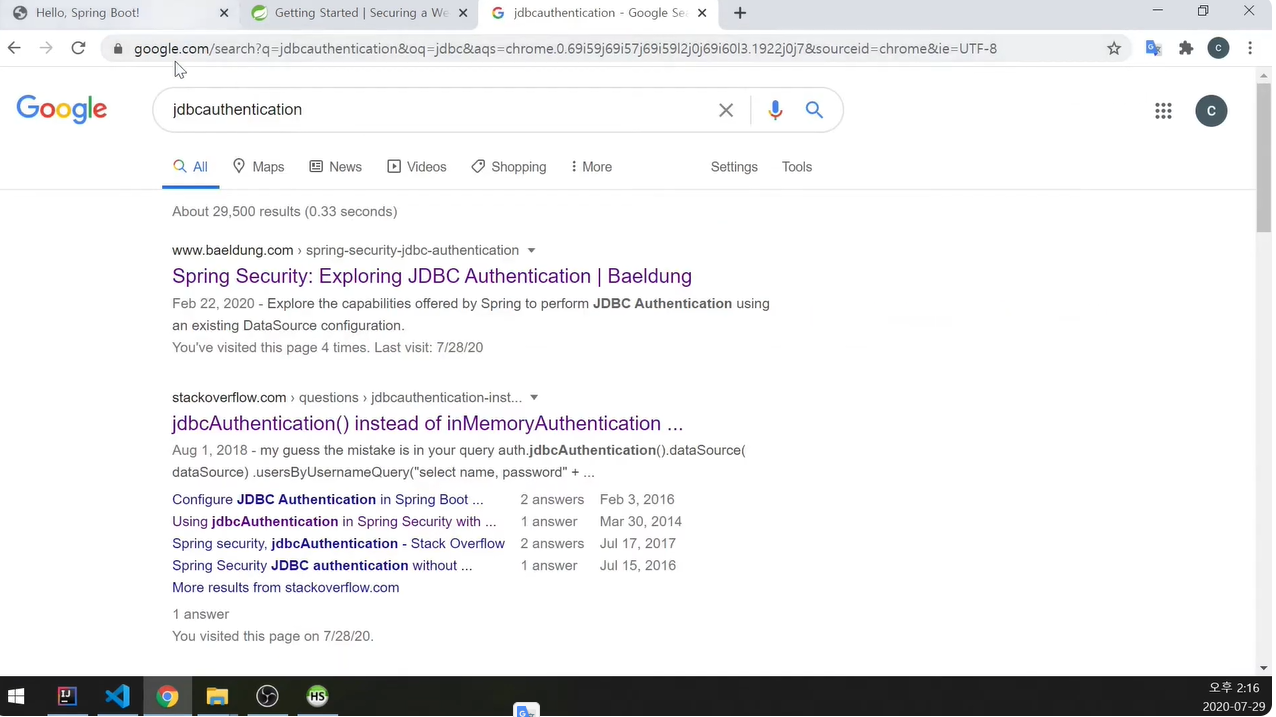Expand the More search categories

tap(591, 167)
